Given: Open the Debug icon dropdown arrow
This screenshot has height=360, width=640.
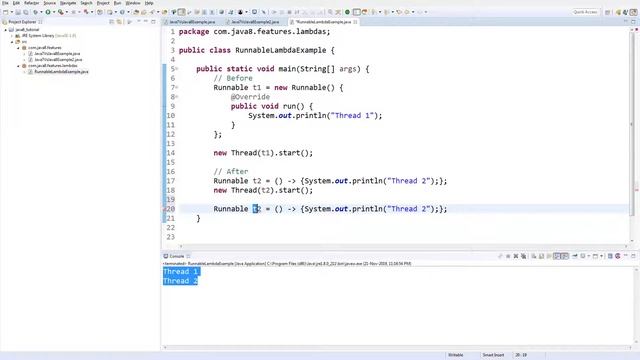Looking at the screenshot, I should pos(41,12).
